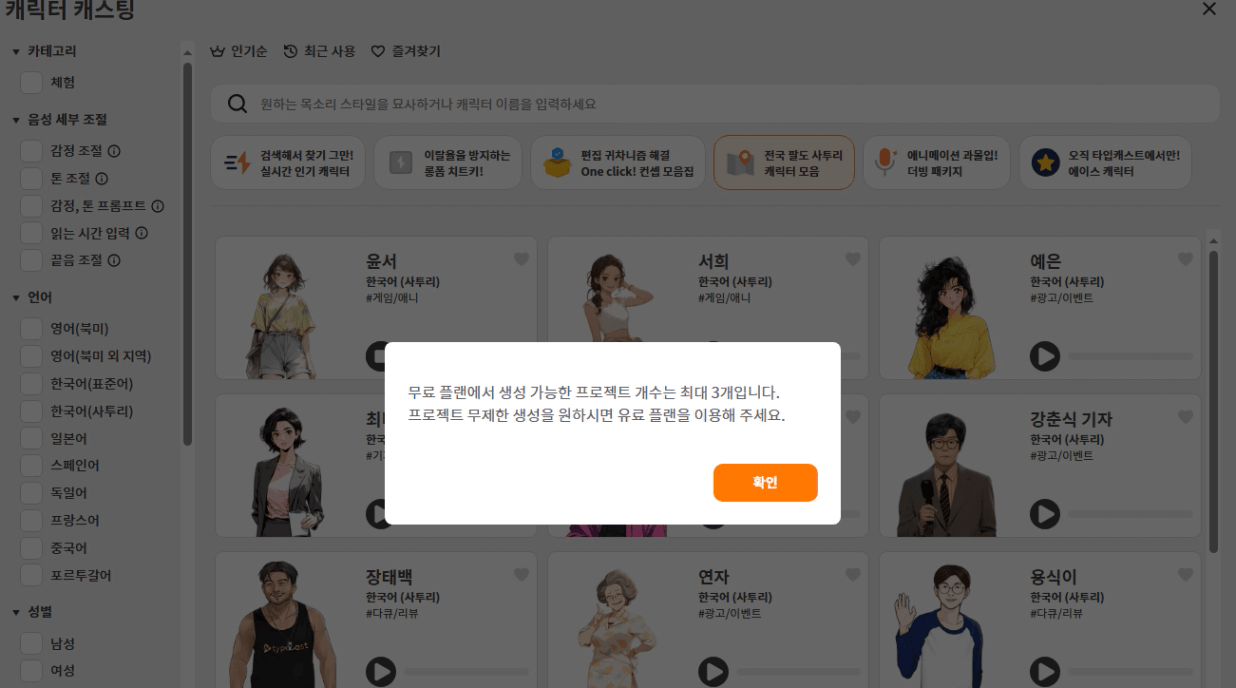Play 연자 voice sample

click(713, 671)
